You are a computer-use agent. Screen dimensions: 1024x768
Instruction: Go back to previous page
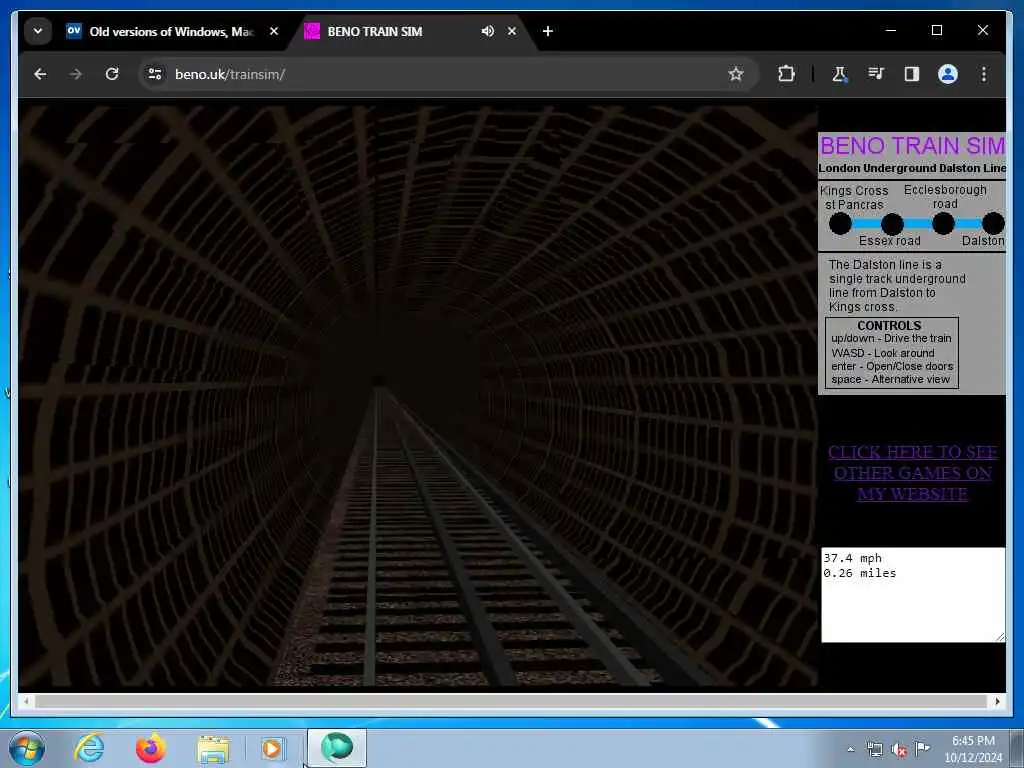point(40,74)
